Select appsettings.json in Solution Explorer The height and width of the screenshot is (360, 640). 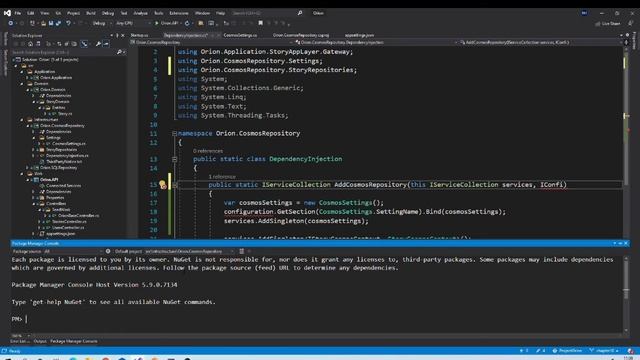point(60,233)
